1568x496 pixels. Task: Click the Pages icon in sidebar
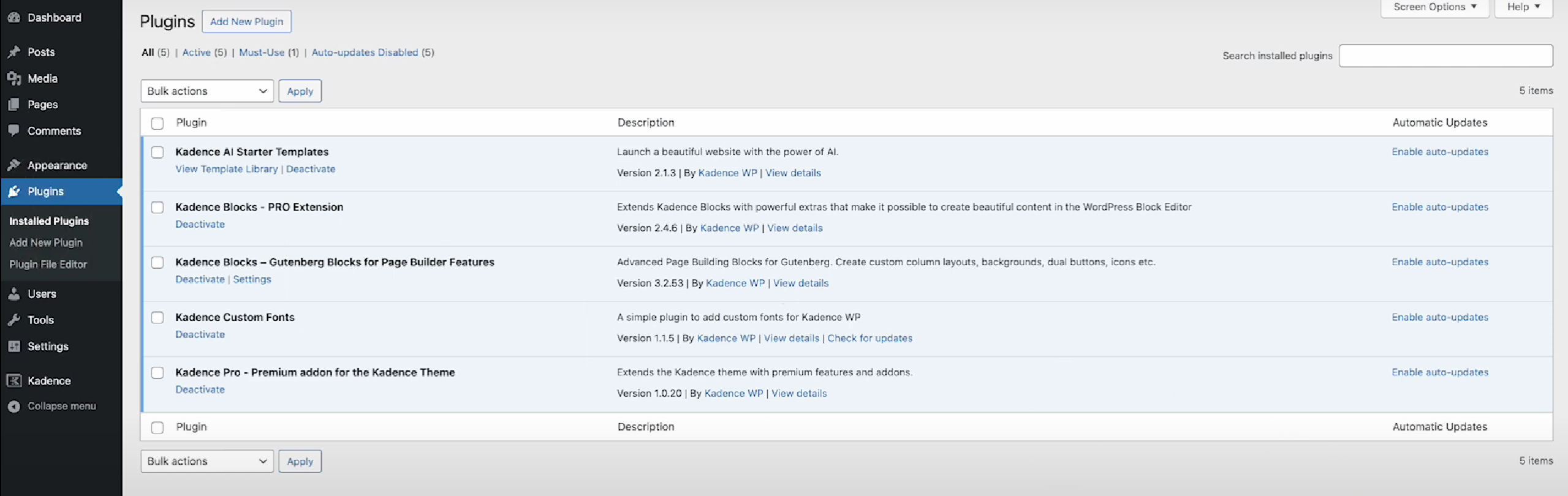[x=14, y=105]
